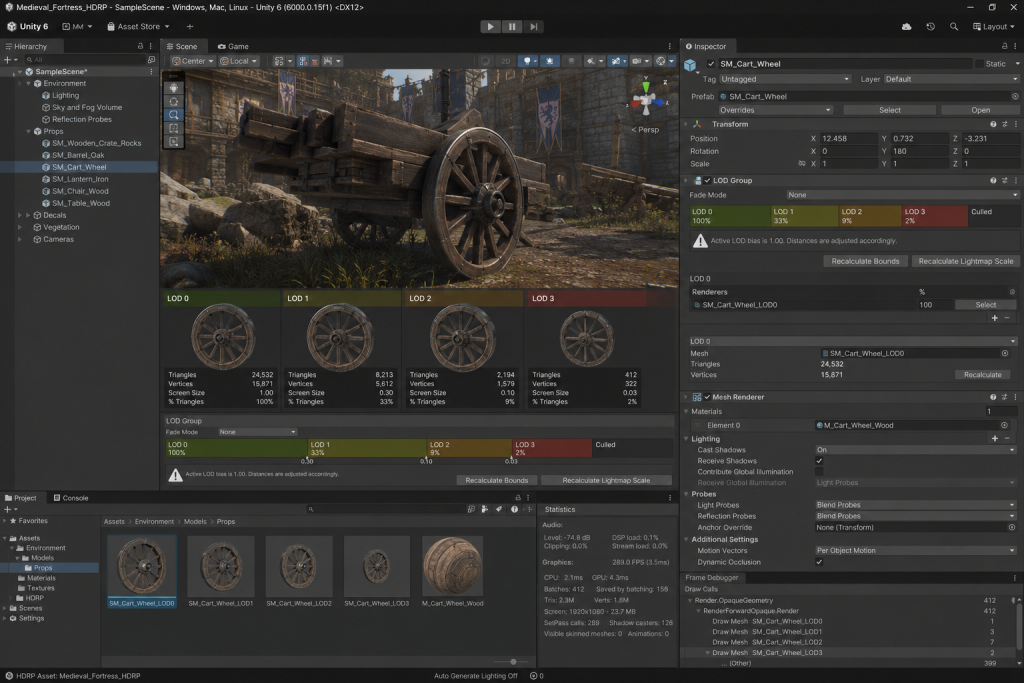Select the Orbit tool in Scene overlay
The image size is (1024, 683).
tap(173, 101)
